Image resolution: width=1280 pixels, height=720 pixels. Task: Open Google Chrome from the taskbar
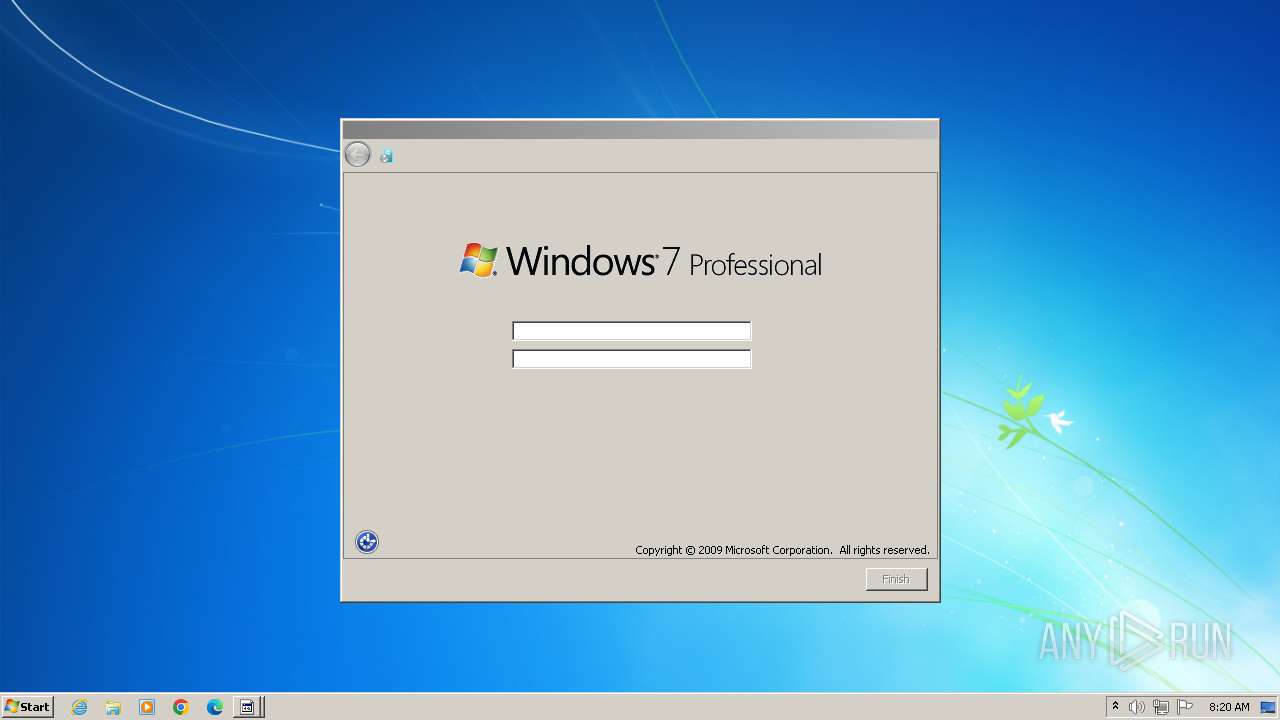click(x=181, y=707)
